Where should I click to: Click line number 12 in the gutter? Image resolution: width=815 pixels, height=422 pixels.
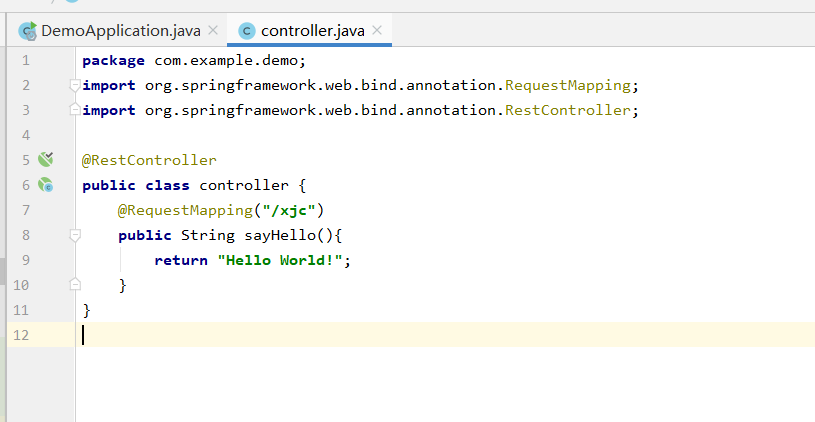[x=21, y=335]
